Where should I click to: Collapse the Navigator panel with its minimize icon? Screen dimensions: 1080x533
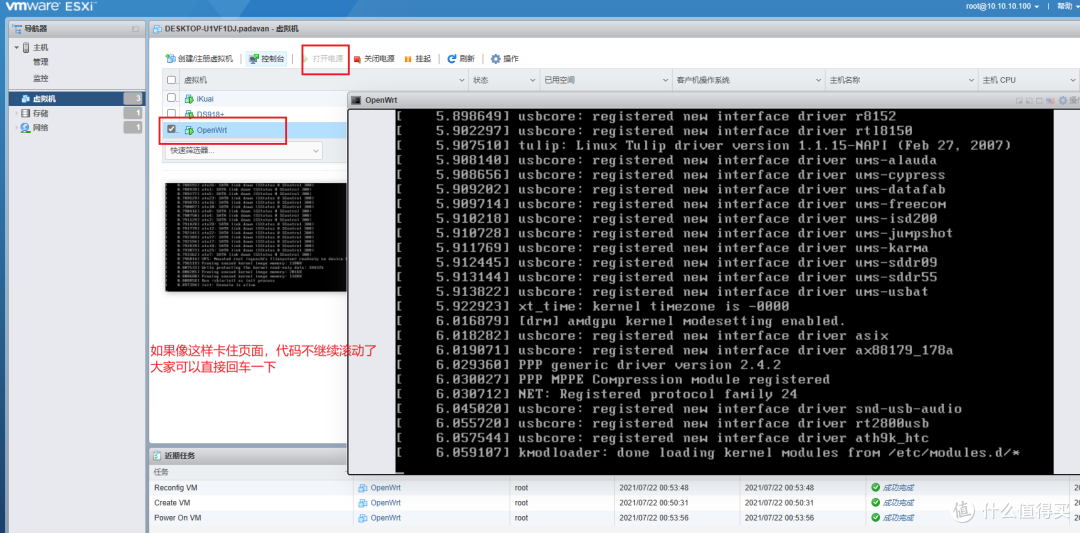pos(136,29)
